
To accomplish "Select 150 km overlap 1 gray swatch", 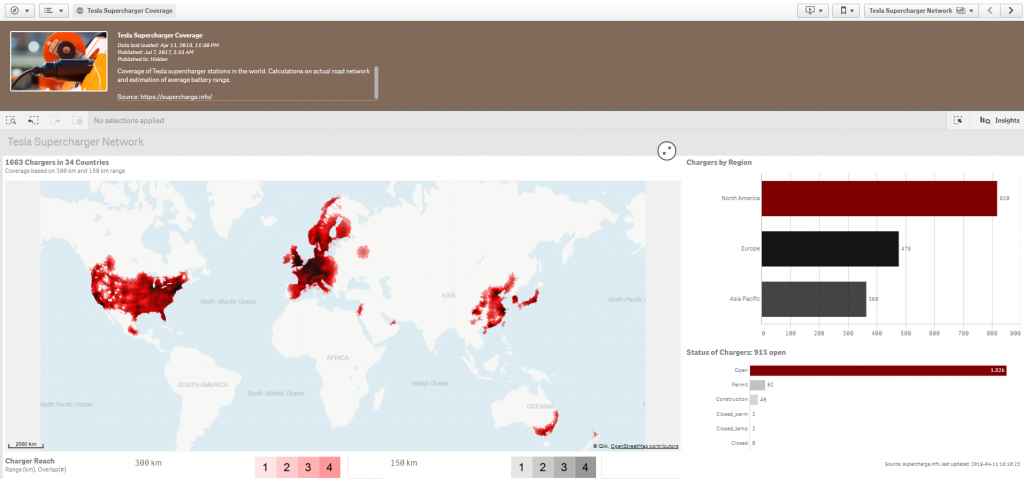I will tap(521, 467).
